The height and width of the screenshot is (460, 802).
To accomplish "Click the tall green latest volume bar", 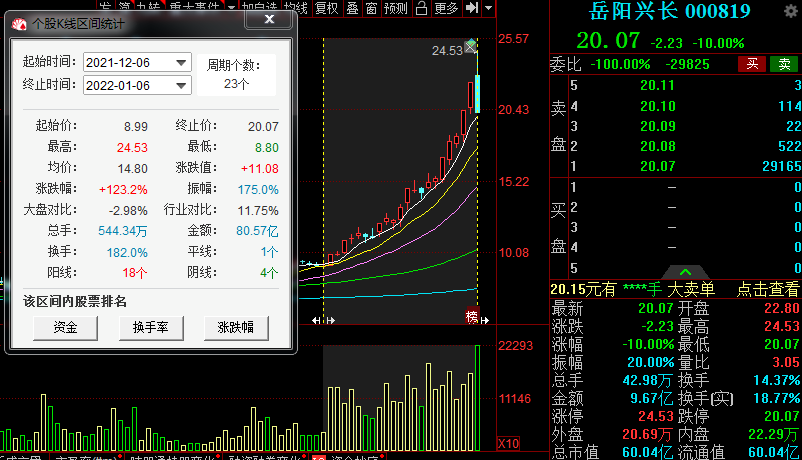I will coord(478,398).
